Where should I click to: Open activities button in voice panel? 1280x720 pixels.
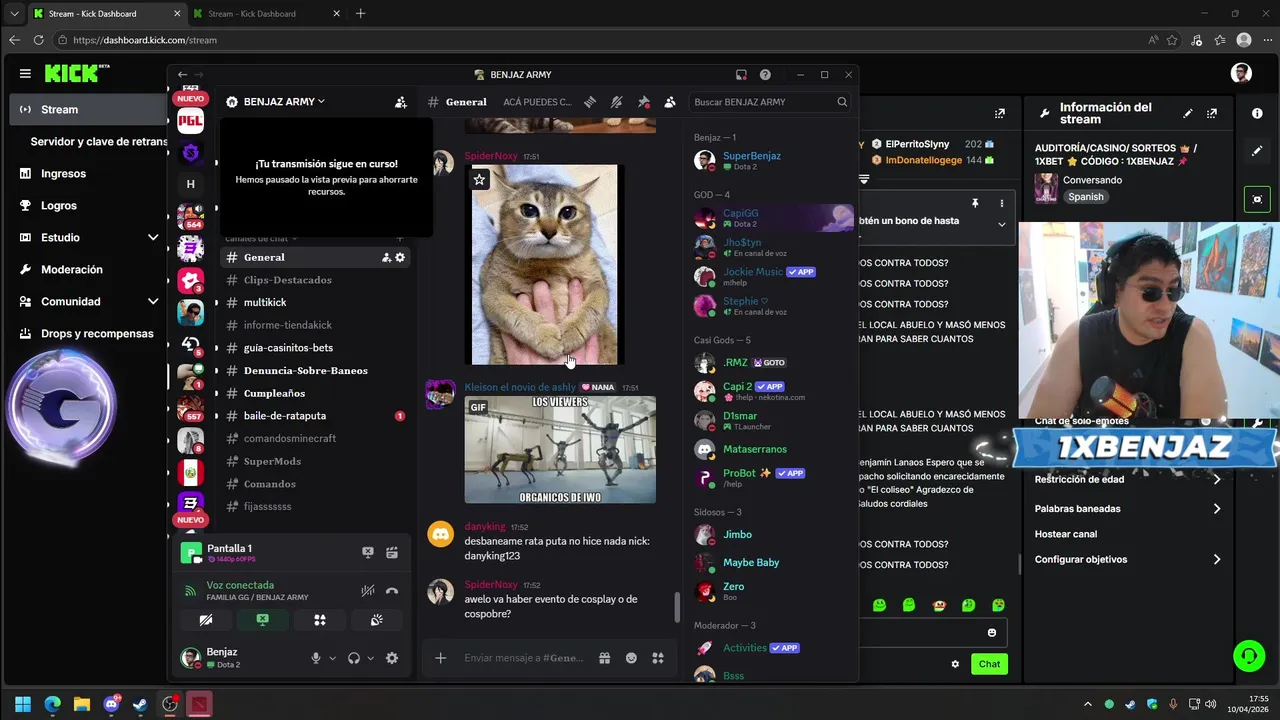[319, 620]
